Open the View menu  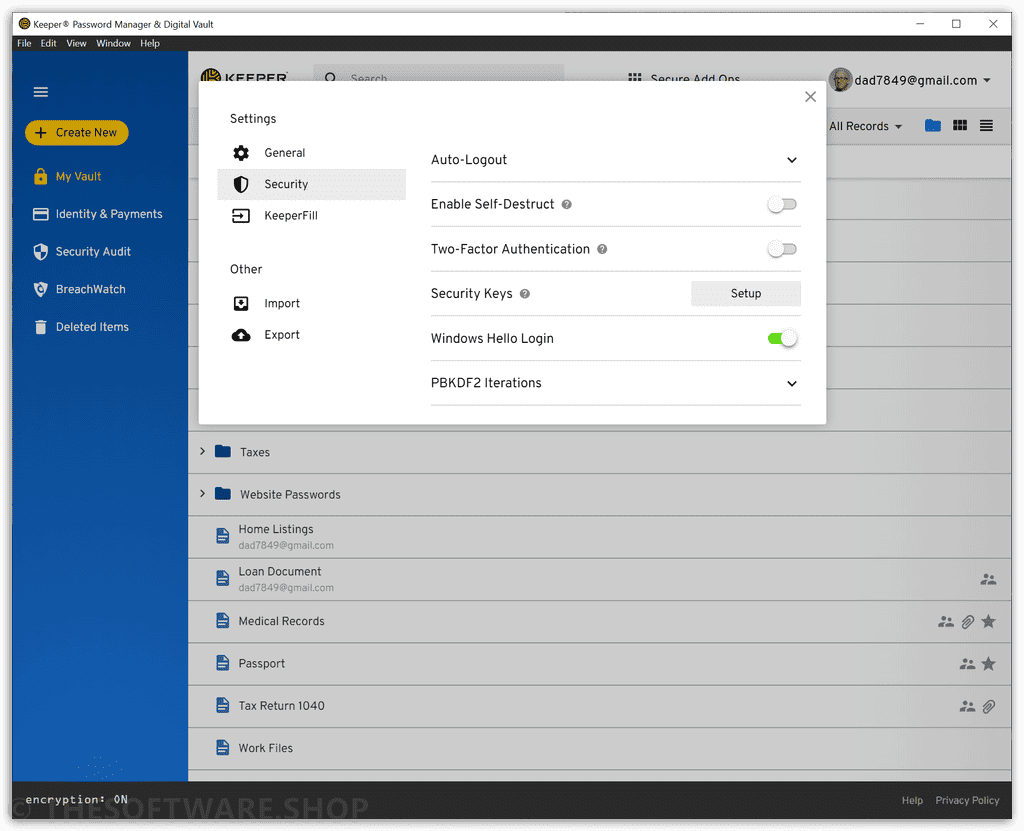click(x=76, y=44)
